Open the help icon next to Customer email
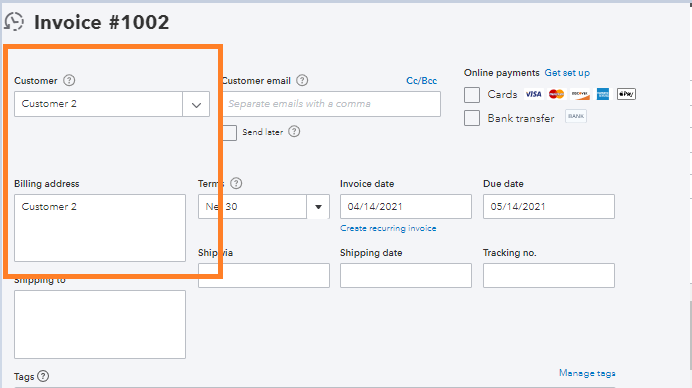The image size is (692, 388). pyautogui.click(x=302, y=80)
